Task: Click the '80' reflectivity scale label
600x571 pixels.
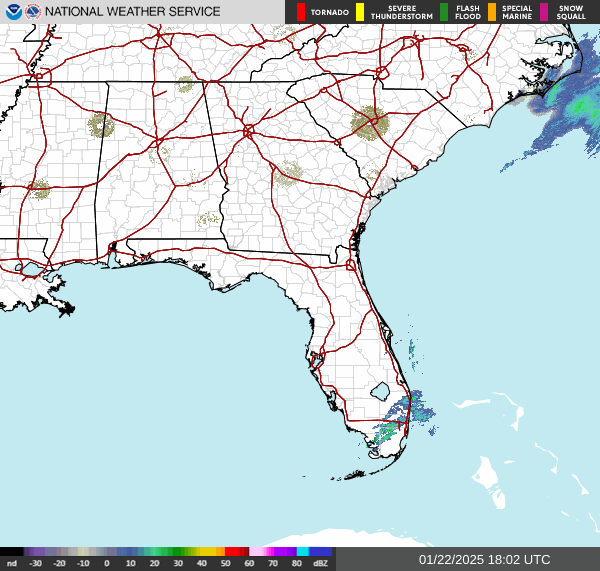Action: pyautogui.click(x=297, y=563)
